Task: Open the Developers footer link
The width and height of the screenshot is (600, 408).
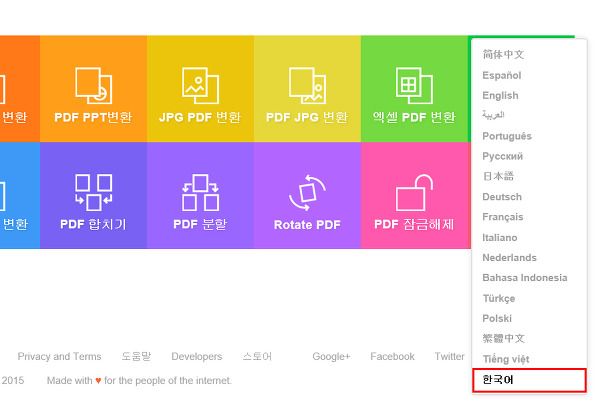Action: (x=197, y=357)
